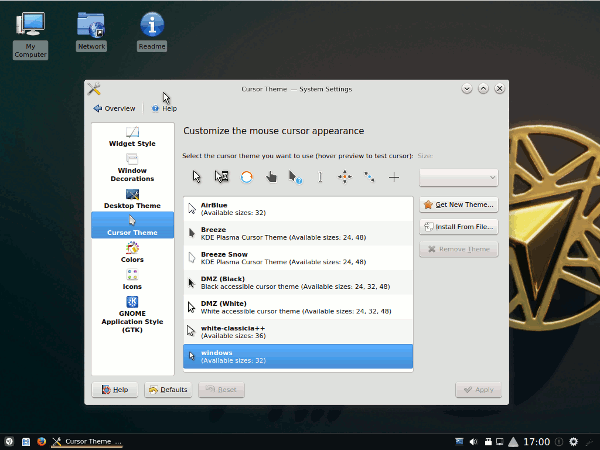This screenshot has width=600, height=450.
Task: Click the pointing hand cursor preview
Action: pos(271,177)
